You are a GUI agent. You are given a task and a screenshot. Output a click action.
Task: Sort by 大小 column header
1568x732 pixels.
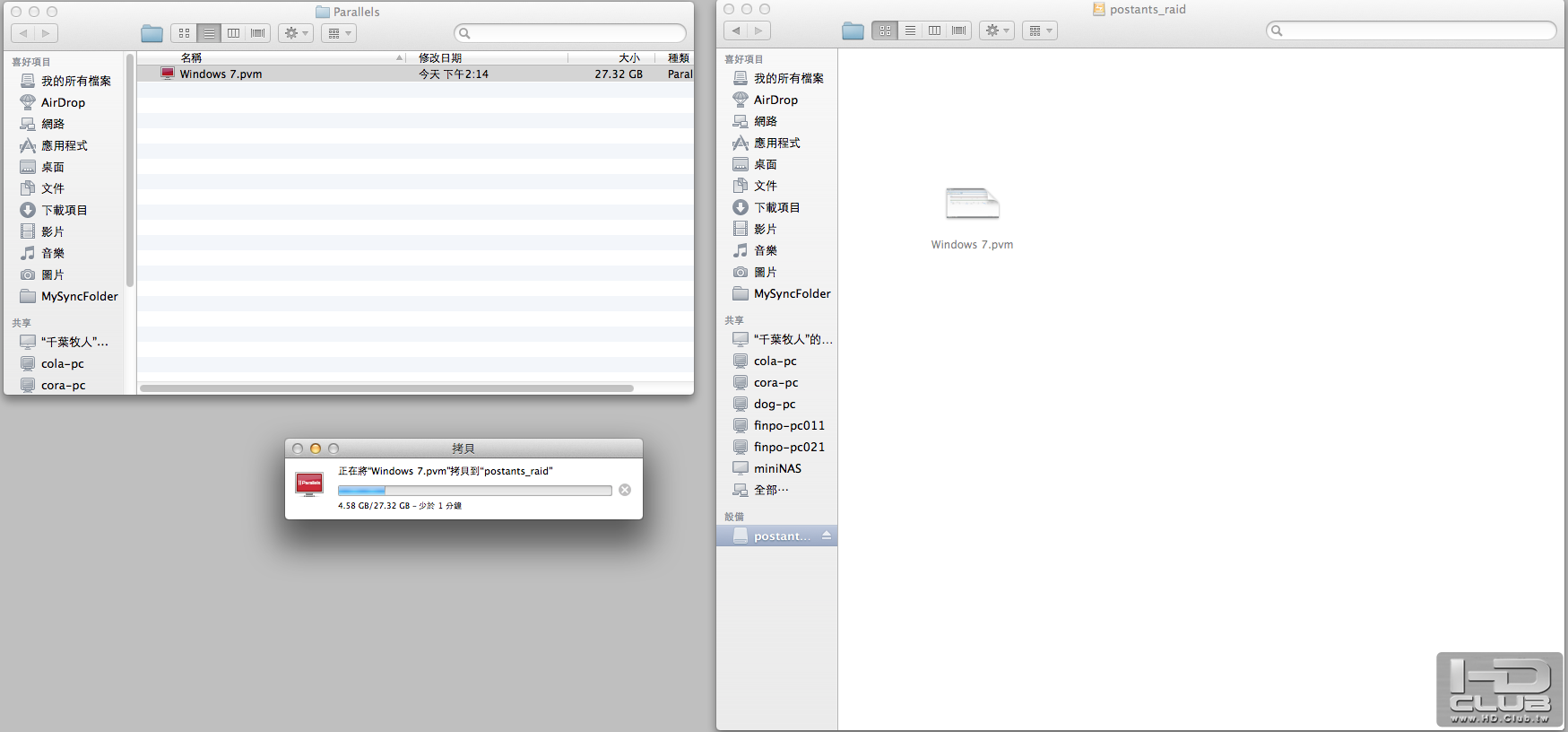[x=629, y=57]
